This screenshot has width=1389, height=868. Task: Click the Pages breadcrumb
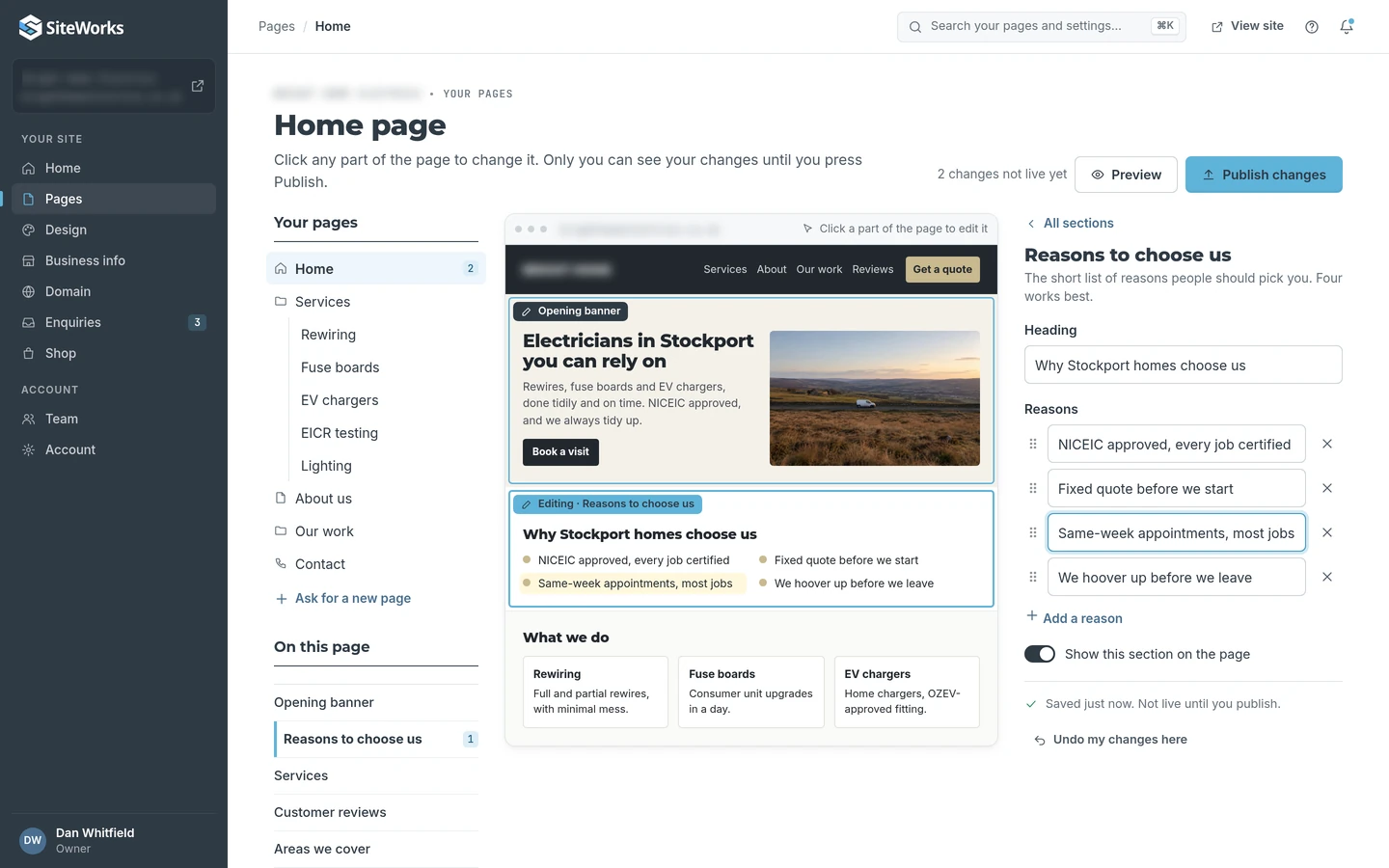[277, 26]
